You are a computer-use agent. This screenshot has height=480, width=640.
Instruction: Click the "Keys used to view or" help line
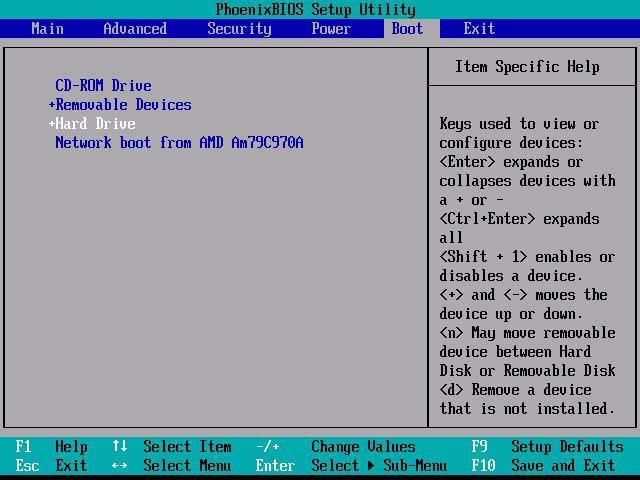click(x=519, y=123)
